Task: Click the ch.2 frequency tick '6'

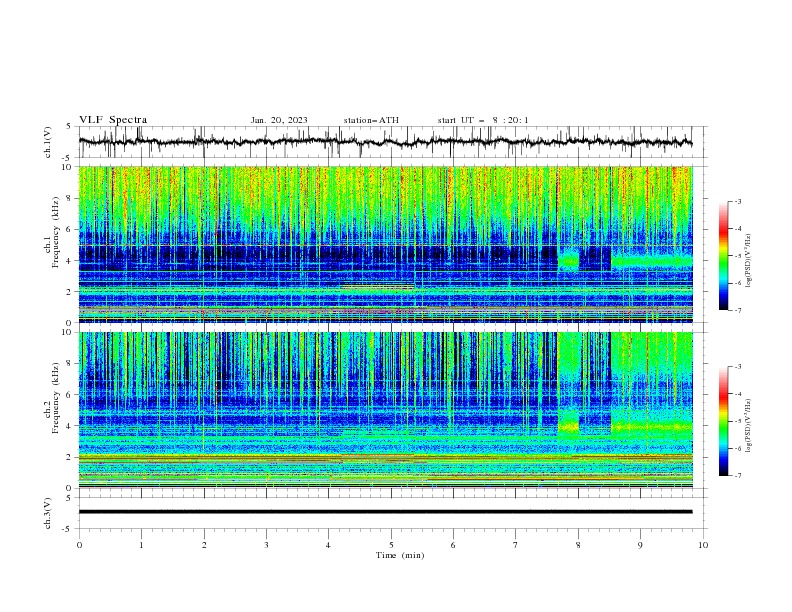Action: click(71, 395)
